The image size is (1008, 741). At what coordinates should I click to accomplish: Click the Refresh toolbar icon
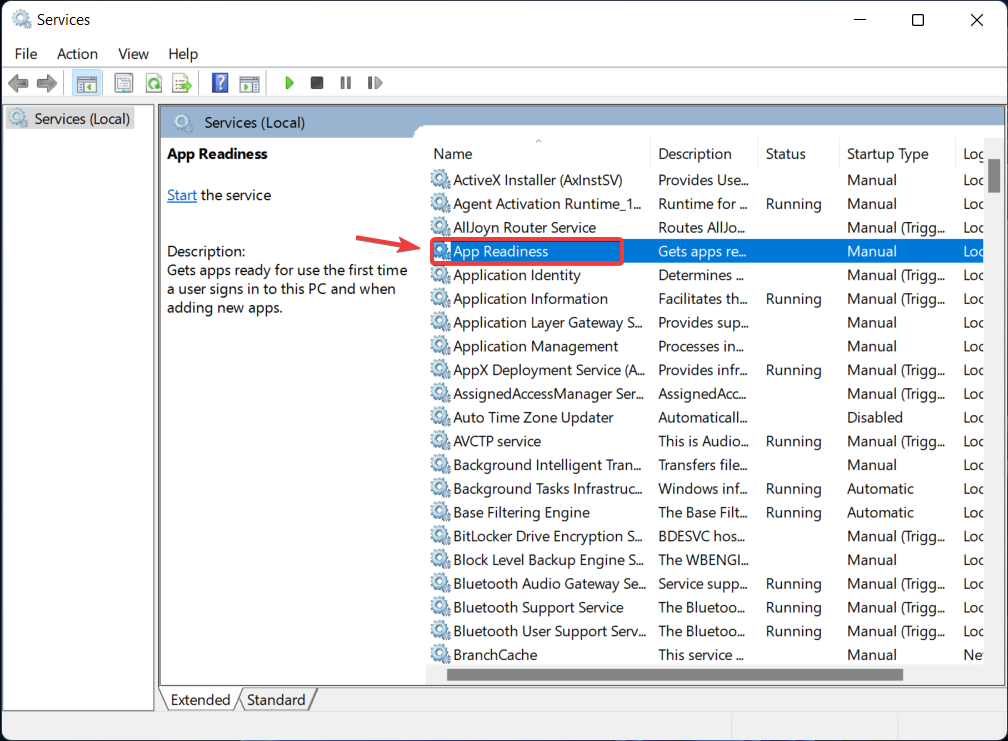[x=153, y=83]
